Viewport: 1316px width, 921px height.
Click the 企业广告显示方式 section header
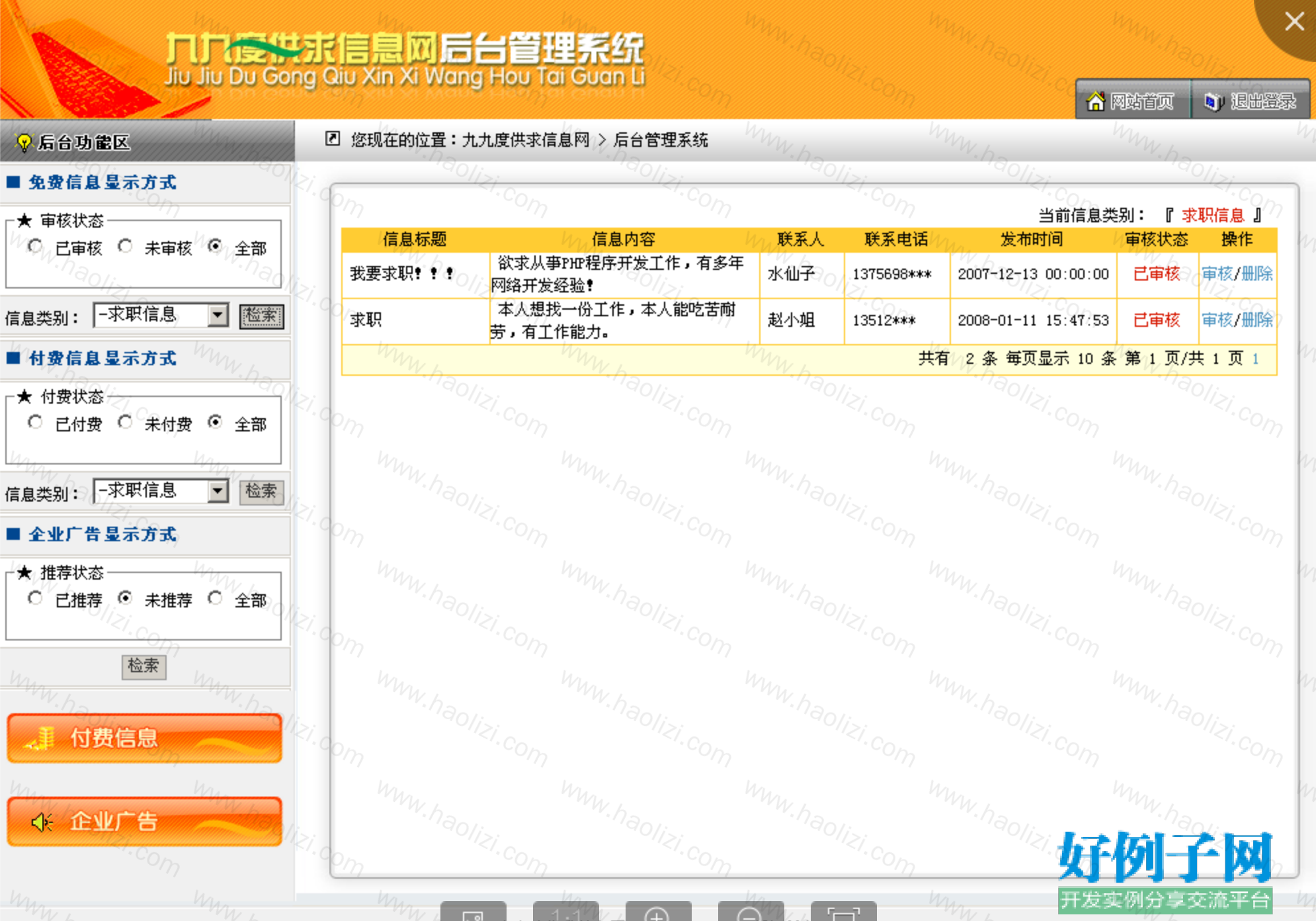point(103,535)
